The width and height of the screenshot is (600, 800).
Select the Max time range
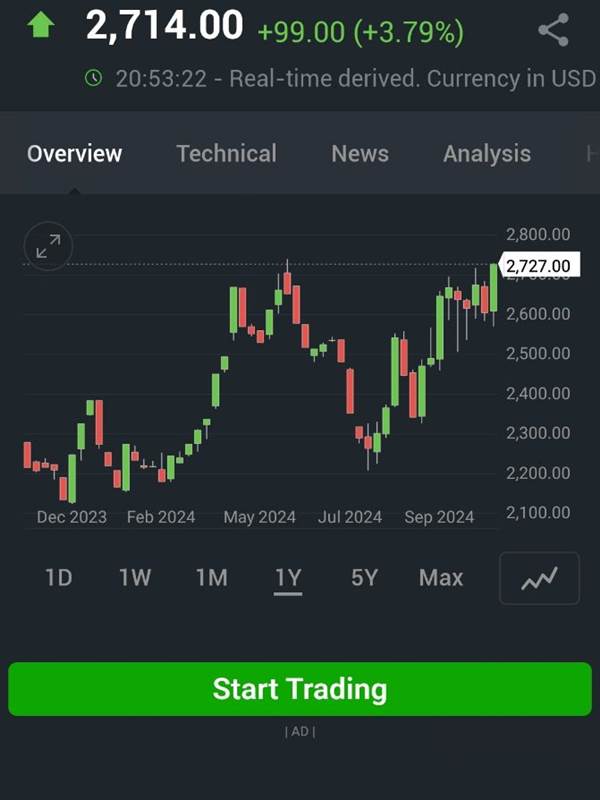(441, 578)
